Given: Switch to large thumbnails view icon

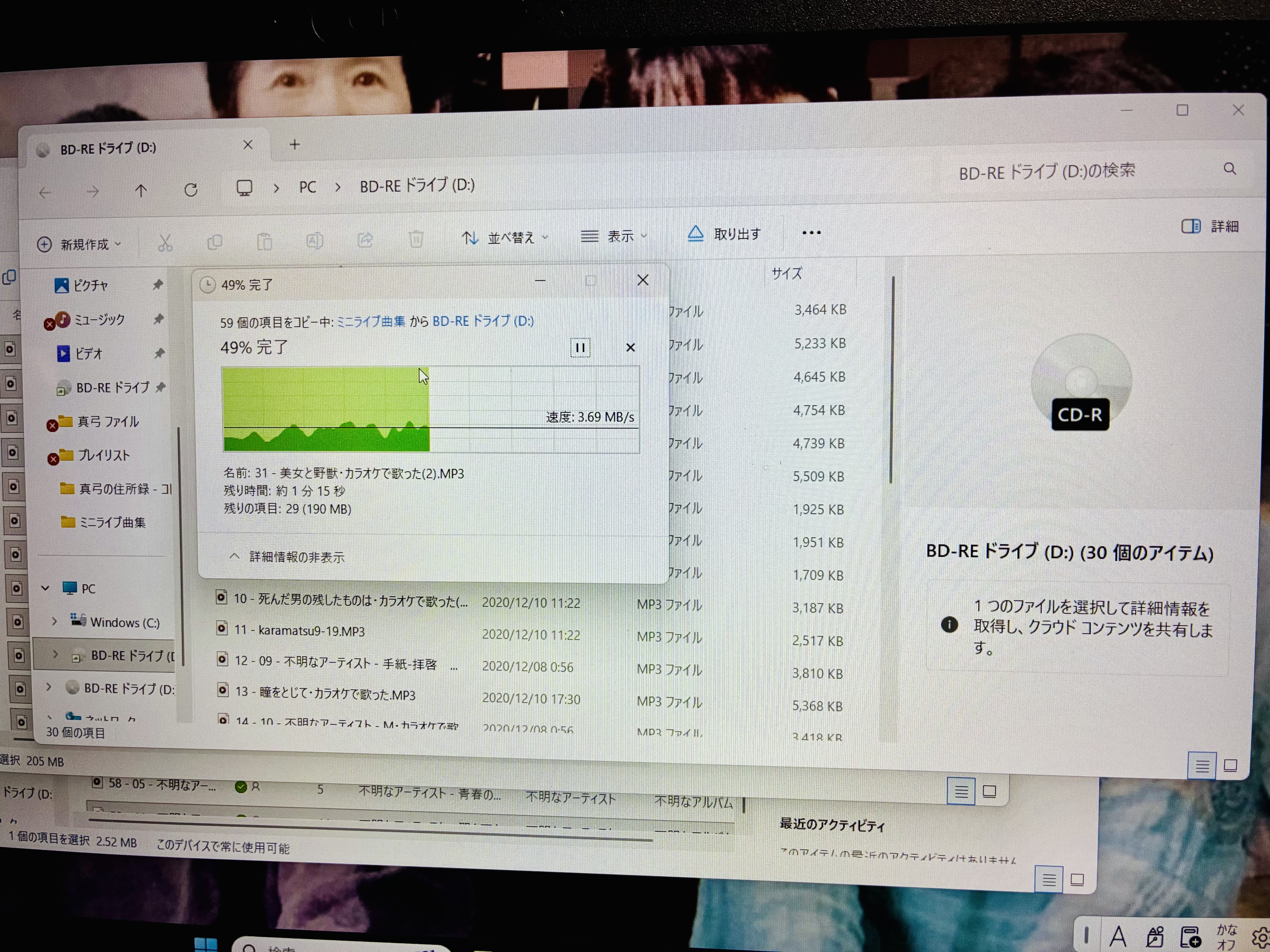Looking at the screenshot, I should tap(1230, 766).
